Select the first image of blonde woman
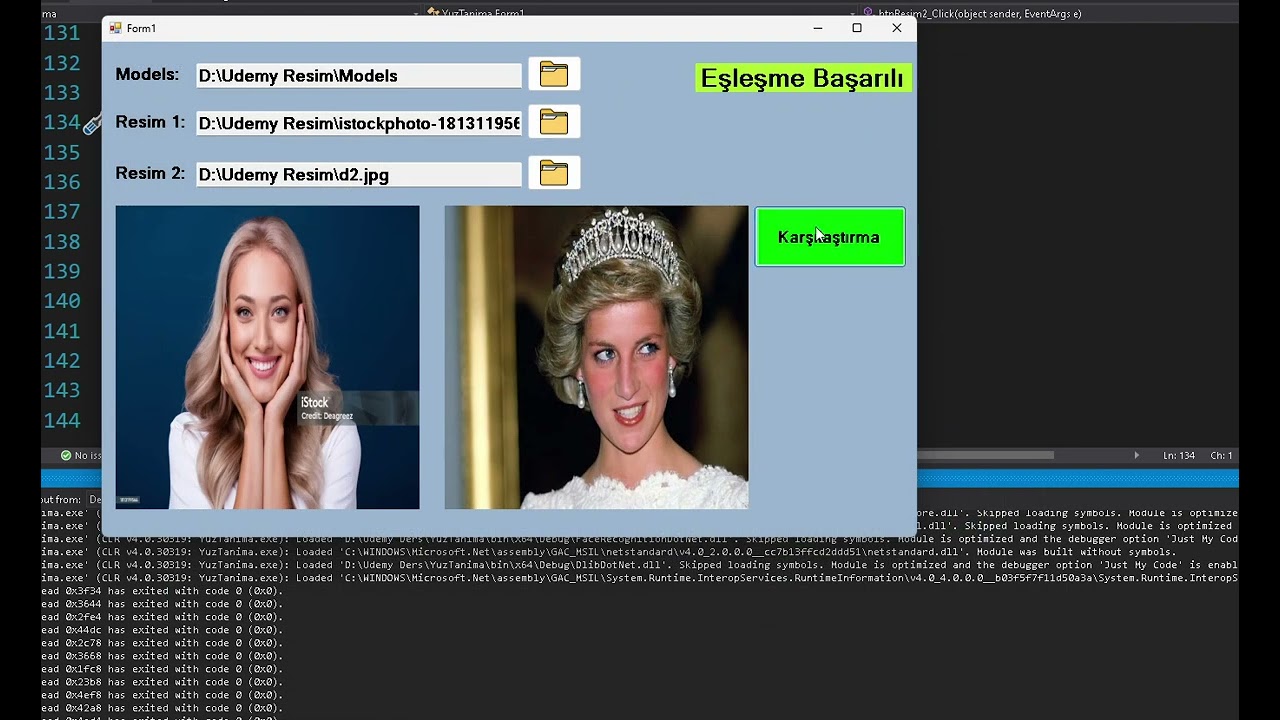Image resolution: width=1280 pixels, height=720 pixels. coord(267,357)
